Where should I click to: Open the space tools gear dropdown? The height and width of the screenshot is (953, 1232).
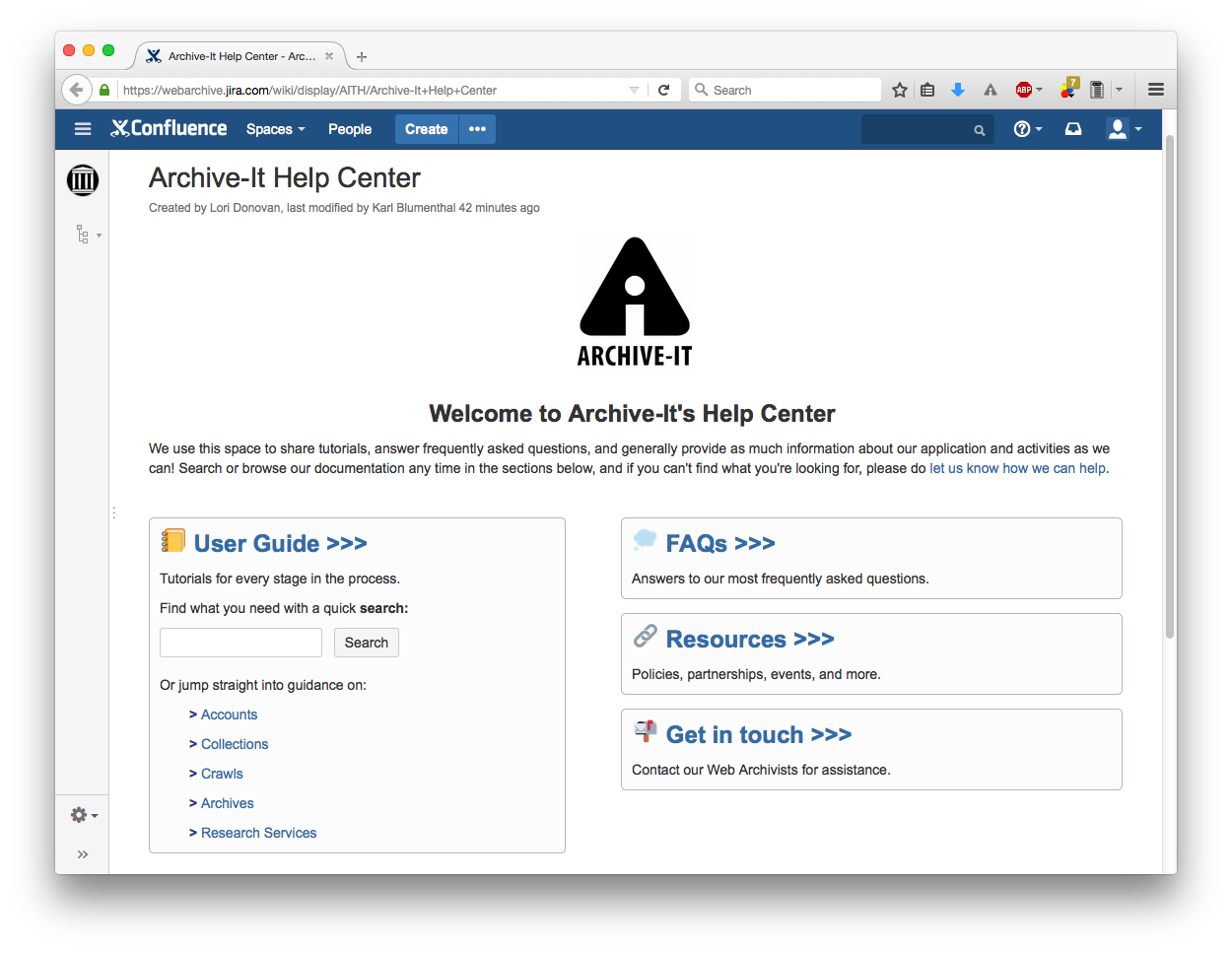tap(84, 815)
